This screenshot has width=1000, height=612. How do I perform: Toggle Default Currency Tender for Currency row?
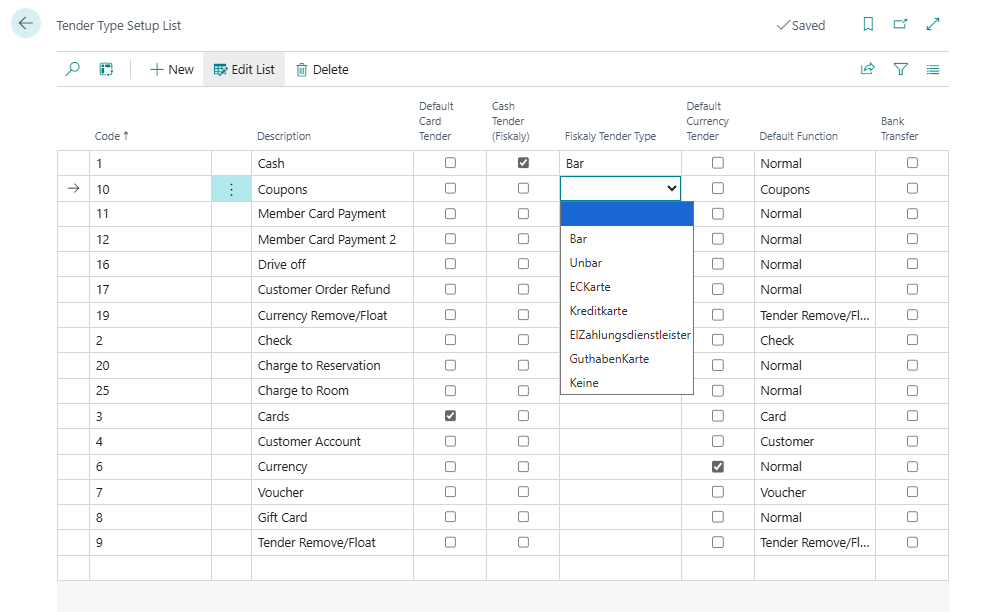pyautogui.click(x=717, y=466)
